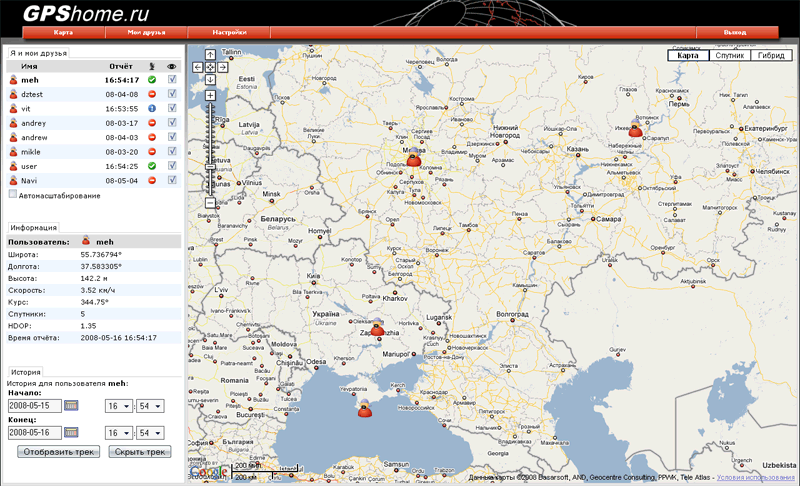Open the Мои друзья menu item
The image size is (800, 486).
click(x=146, y=32)
